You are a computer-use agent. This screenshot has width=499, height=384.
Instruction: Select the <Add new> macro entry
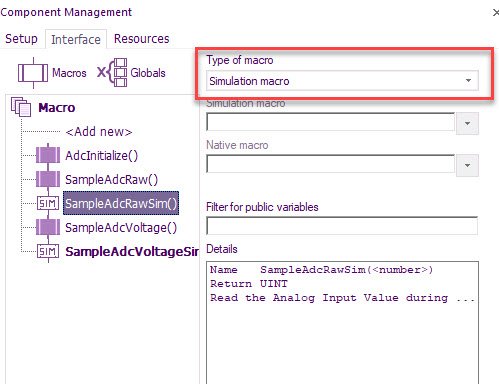pos(99,132)
